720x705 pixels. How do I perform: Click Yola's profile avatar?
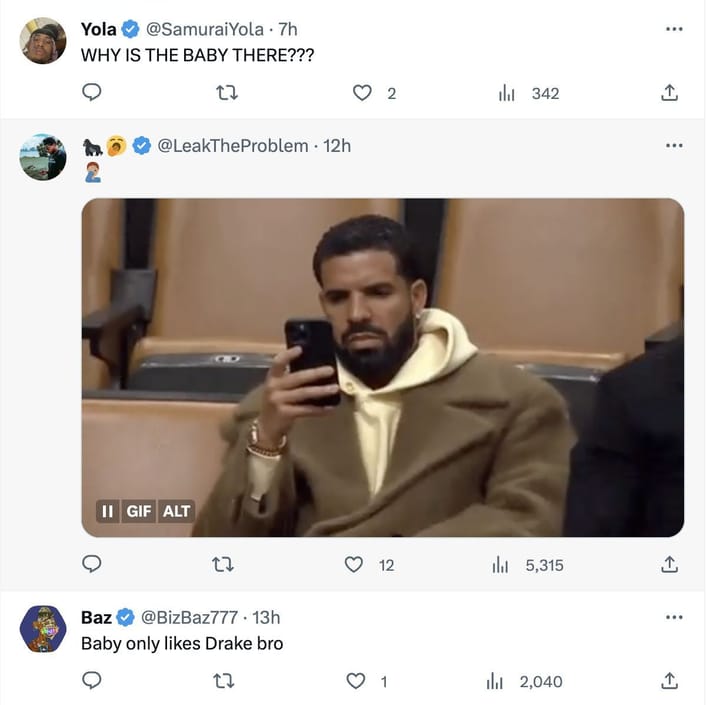(x=43, y=41)
